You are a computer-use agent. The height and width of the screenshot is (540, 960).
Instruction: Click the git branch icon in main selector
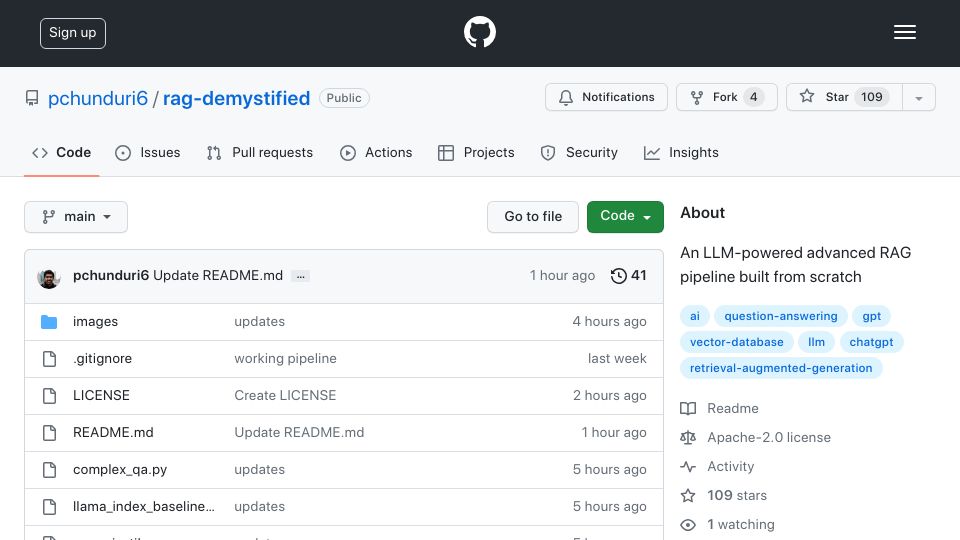click(48, 217)
